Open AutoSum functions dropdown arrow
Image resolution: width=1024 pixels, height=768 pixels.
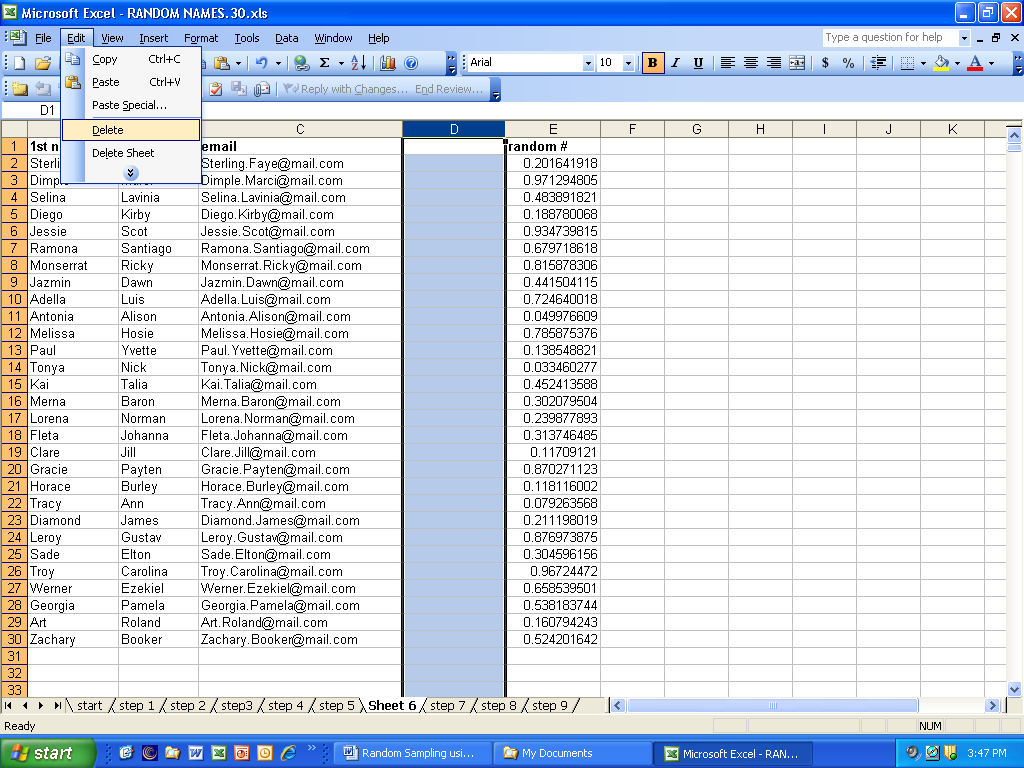coord(341,63)
